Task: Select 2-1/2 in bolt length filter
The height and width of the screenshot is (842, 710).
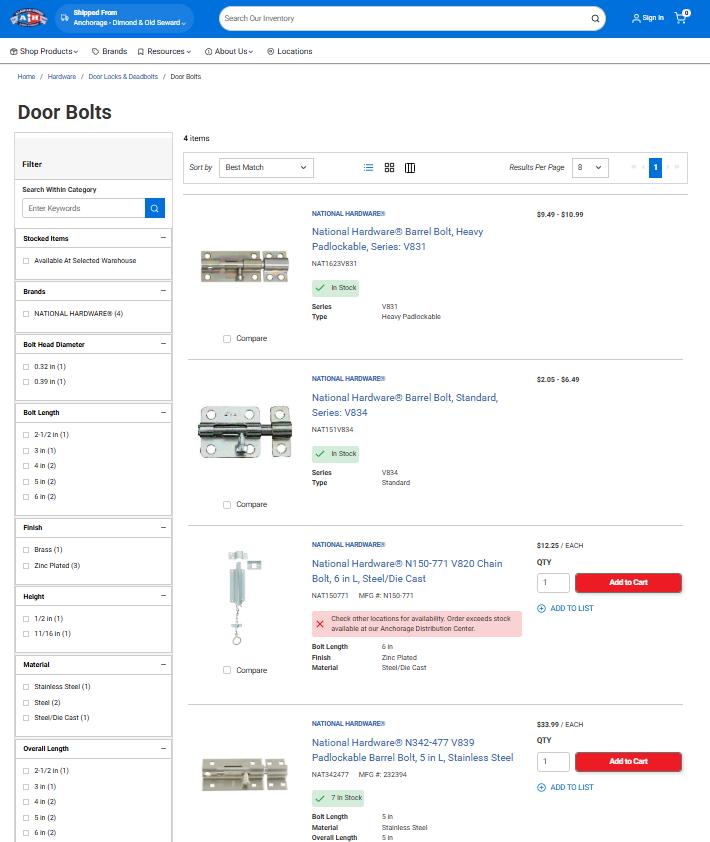Action: (x=26, y=435)
